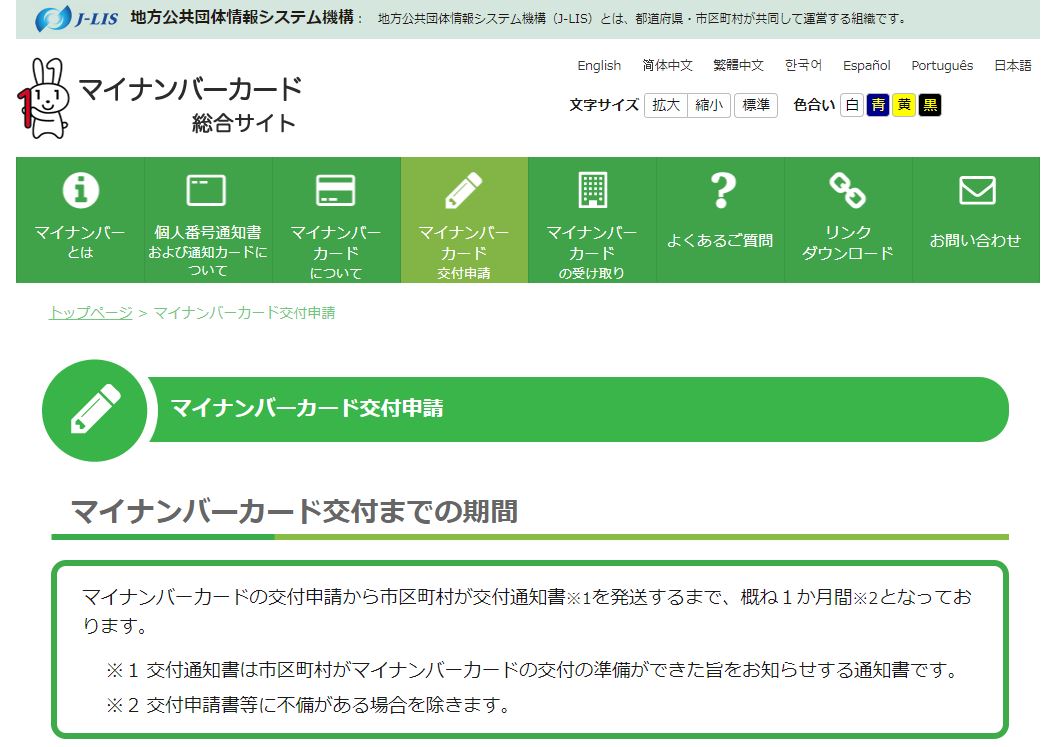Viewport: 1060px width, 747px height.
Task: Open the J-LIS logo in the header
Action: [x=76, y=18]
